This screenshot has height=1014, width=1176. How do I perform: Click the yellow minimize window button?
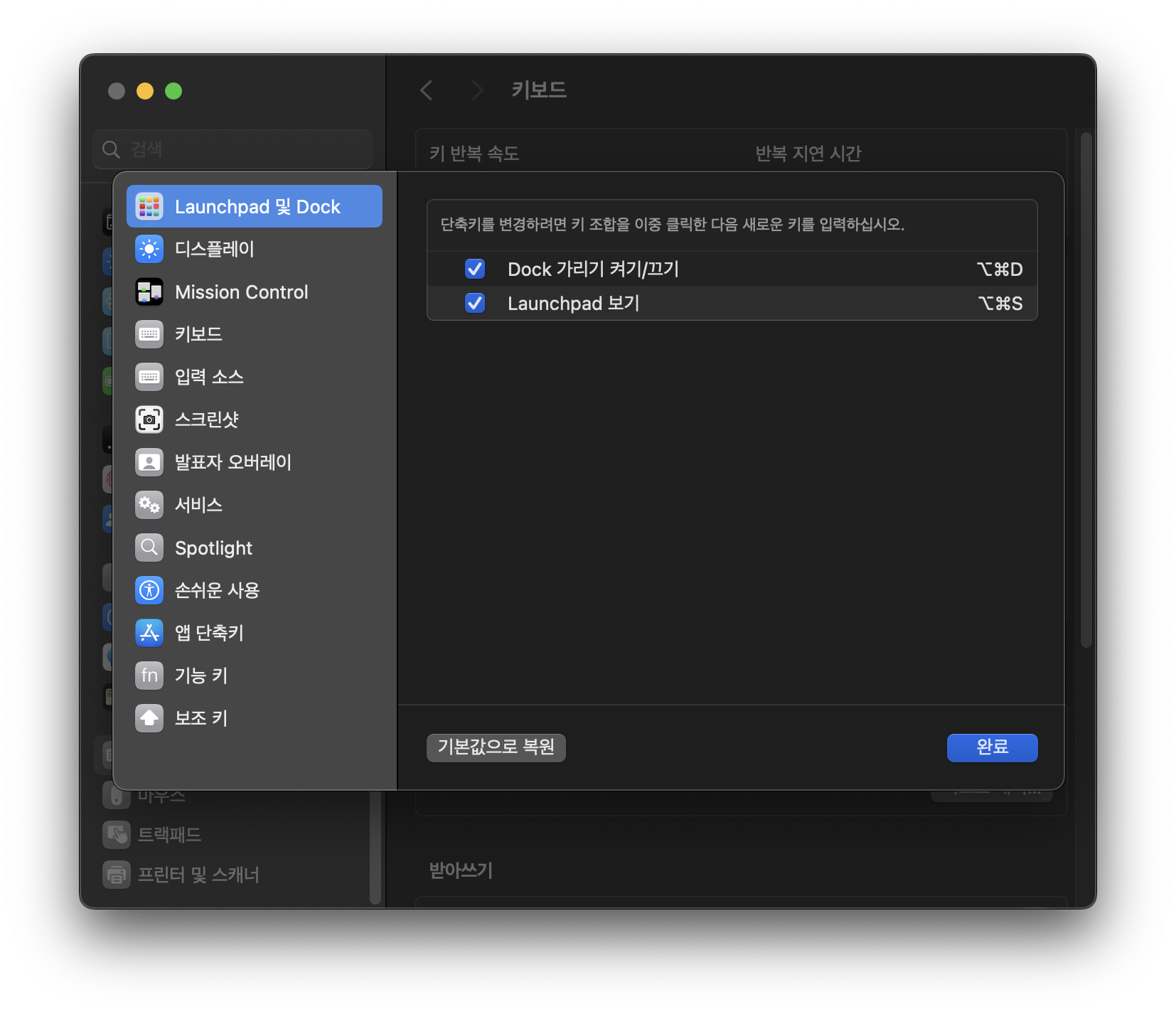point(145,91)
